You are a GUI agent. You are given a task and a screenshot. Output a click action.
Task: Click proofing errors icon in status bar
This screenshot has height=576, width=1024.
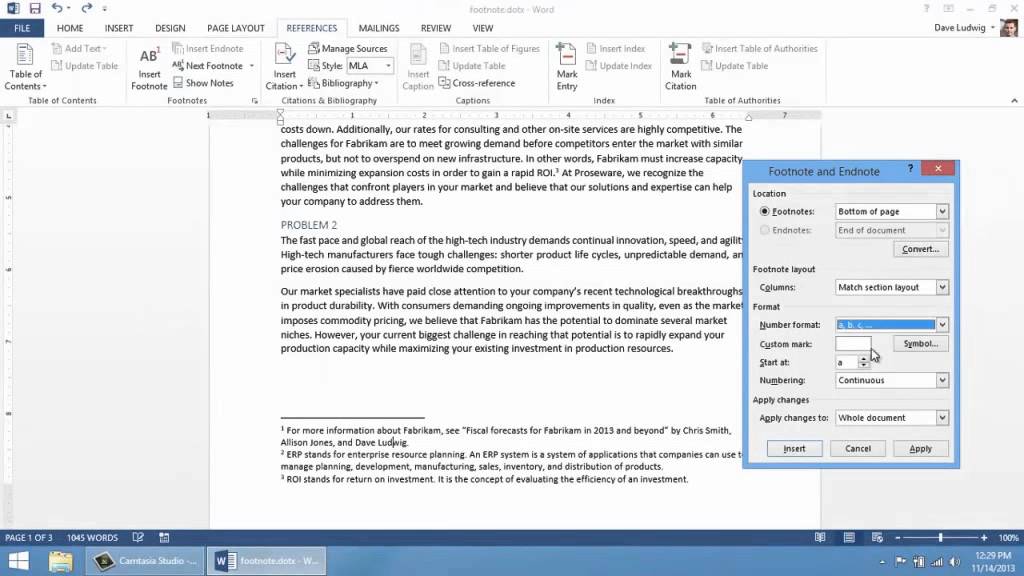click(138, 537)
